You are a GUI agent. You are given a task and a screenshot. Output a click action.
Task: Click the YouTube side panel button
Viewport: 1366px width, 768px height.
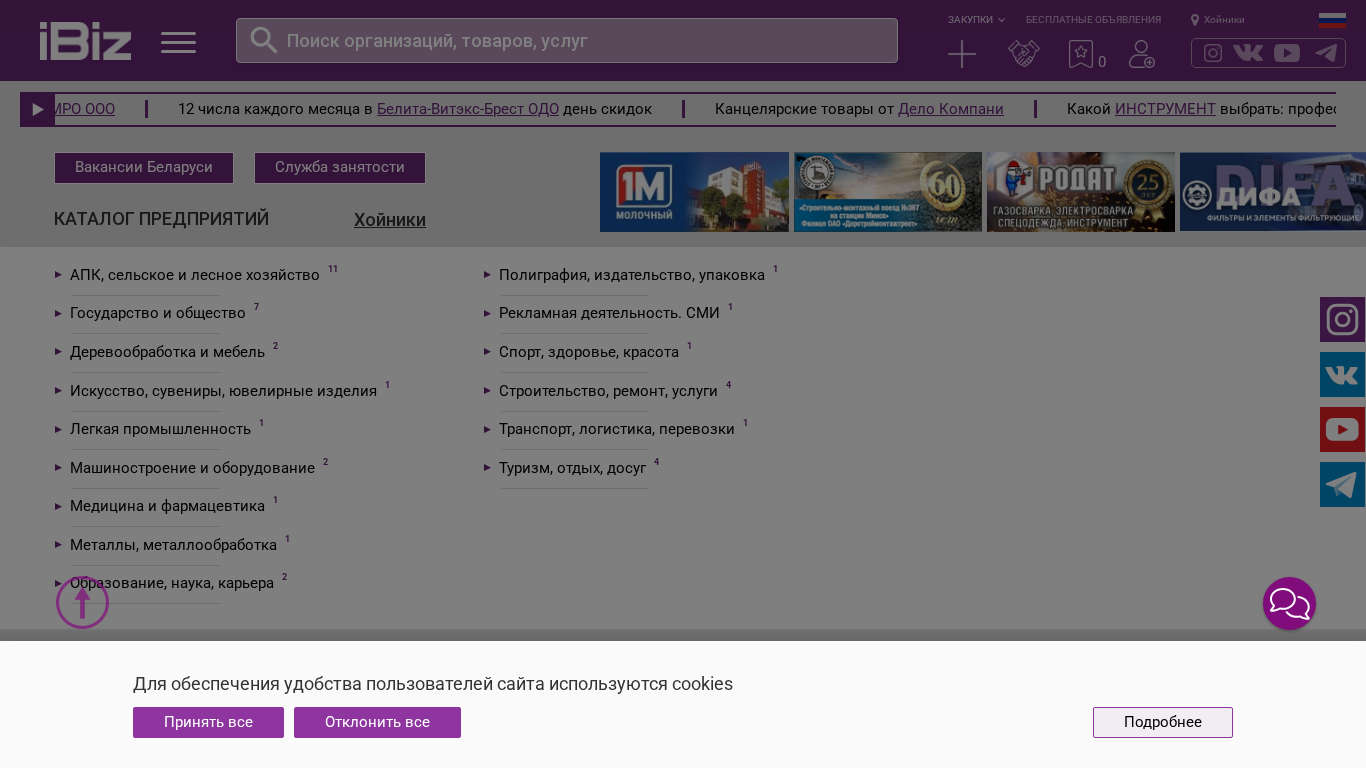[1342, 430]
